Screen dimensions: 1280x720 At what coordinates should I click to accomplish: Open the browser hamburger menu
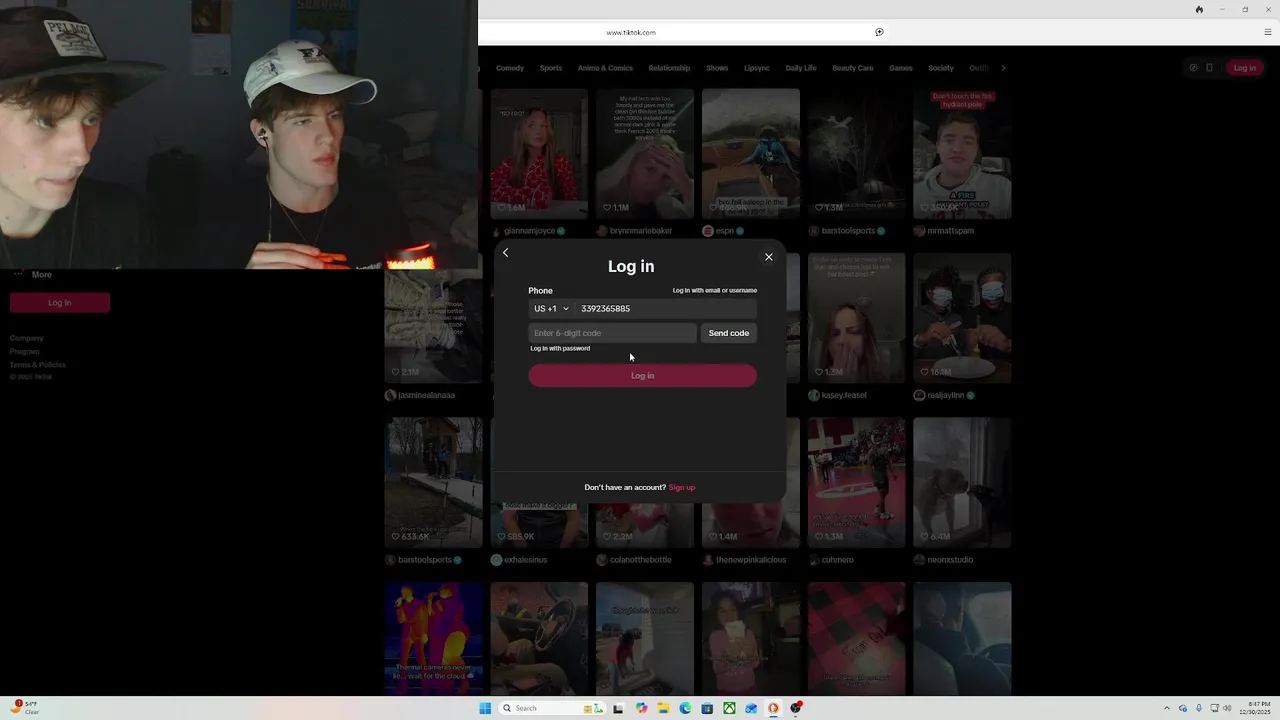[1268, 32]
